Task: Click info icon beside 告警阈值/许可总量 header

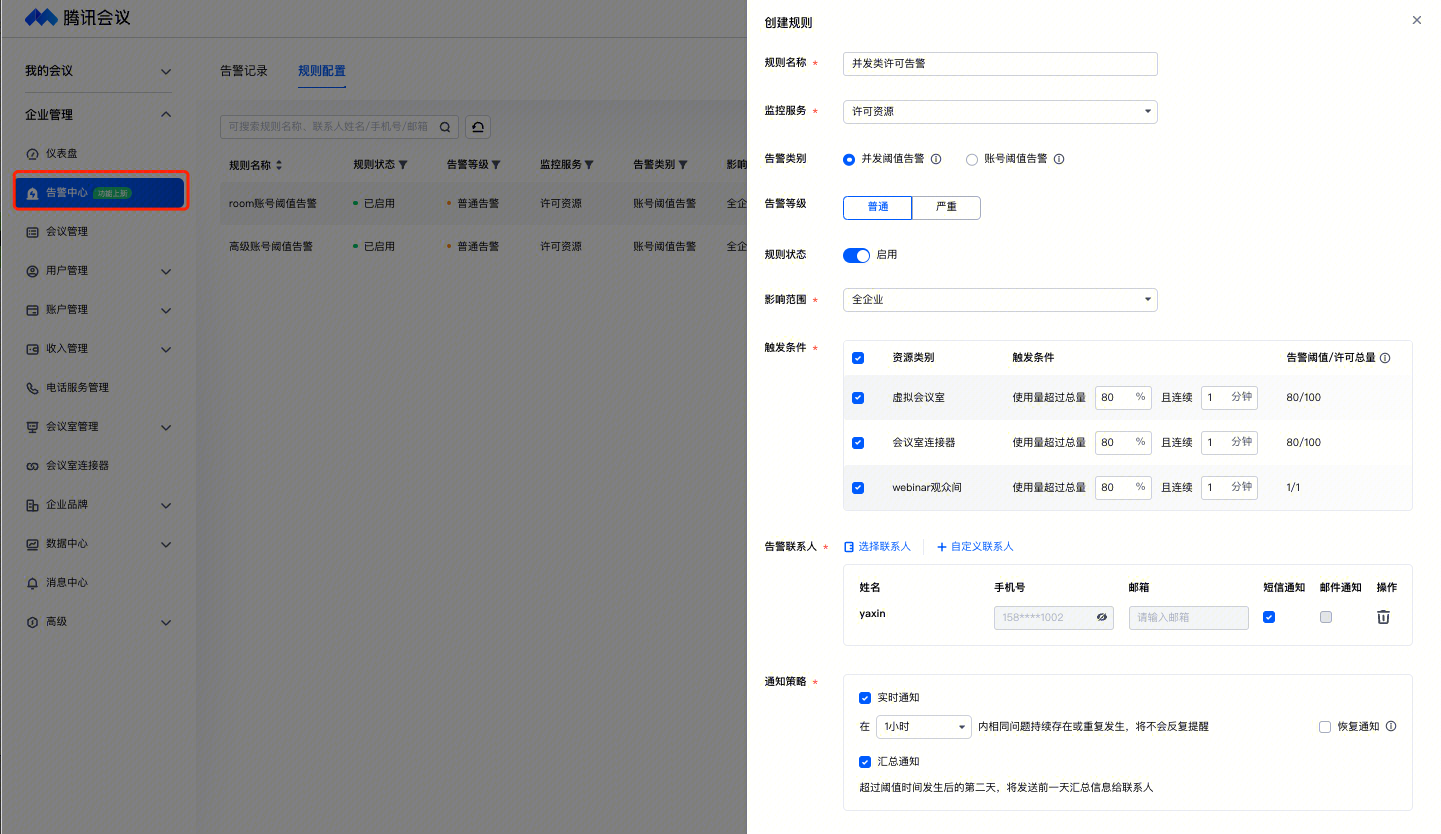Action: (1385, 358)
